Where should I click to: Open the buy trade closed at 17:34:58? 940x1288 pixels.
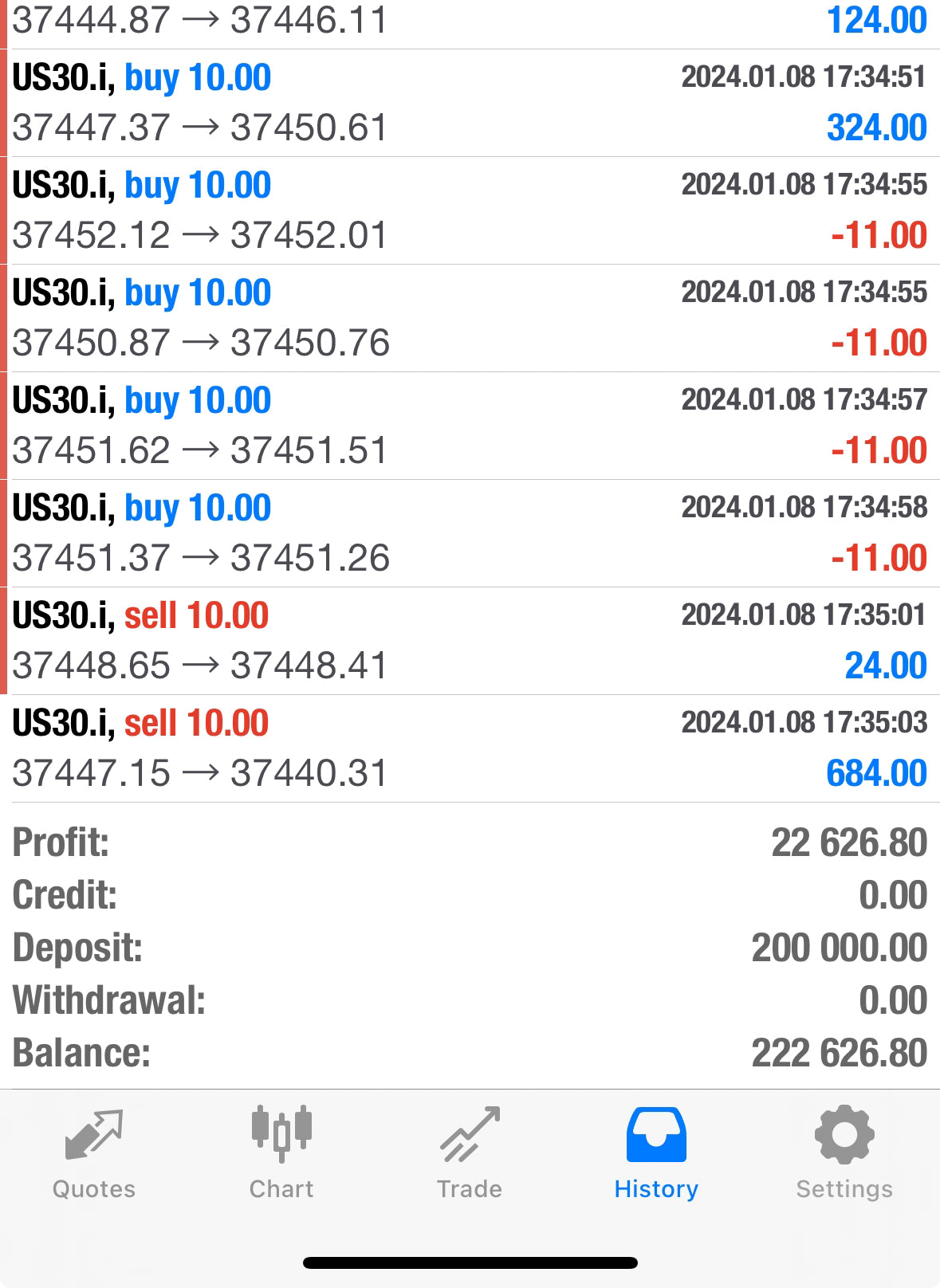click(x=470, y=533)
